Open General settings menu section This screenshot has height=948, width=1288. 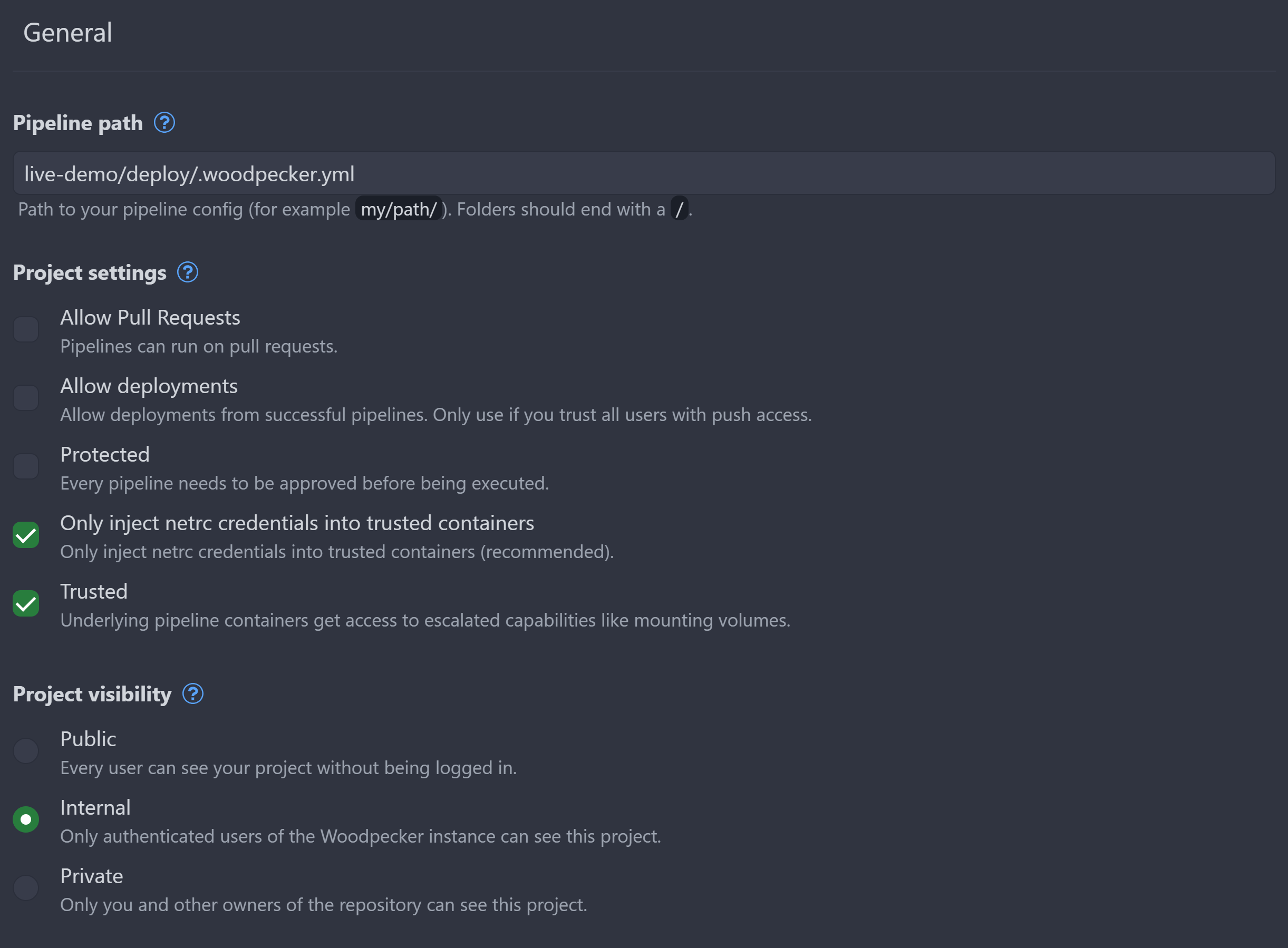click(67, 30)
